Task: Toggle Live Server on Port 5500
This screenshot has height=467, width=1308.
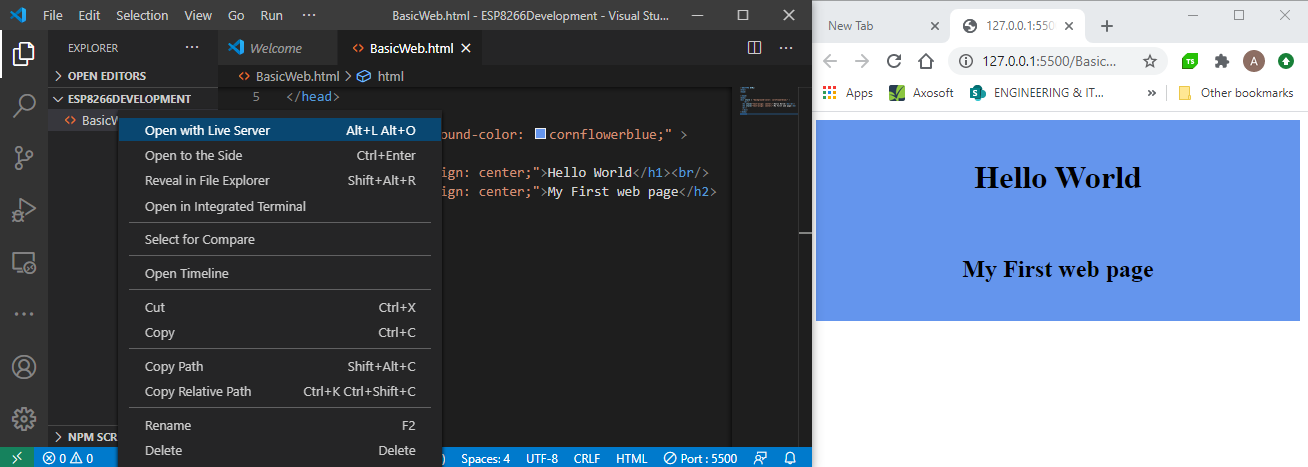Action: 700,458
